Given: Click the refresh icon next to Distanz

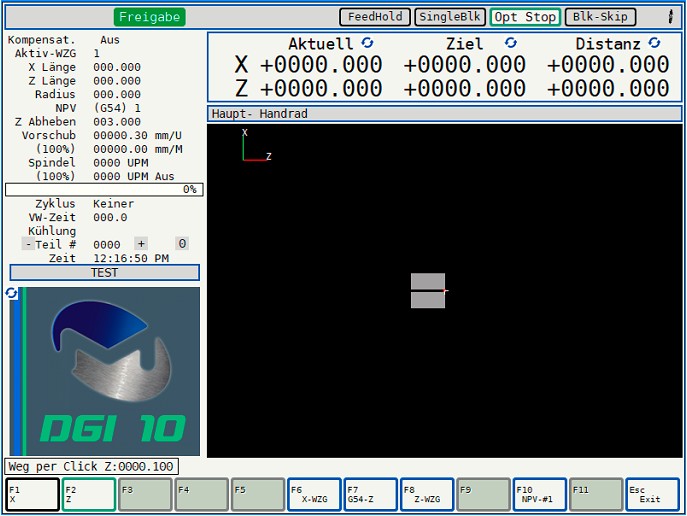Looking at the screenshot, I should coord(654,42).
